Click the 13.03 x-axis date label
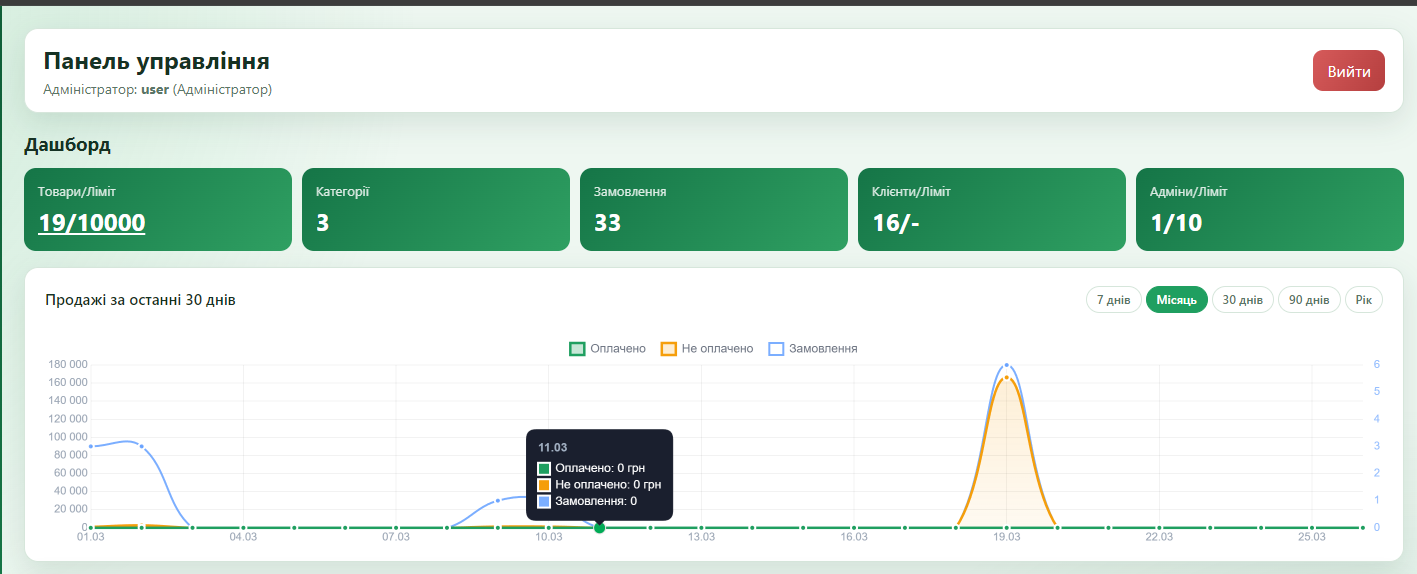 [x=701, y=538]
